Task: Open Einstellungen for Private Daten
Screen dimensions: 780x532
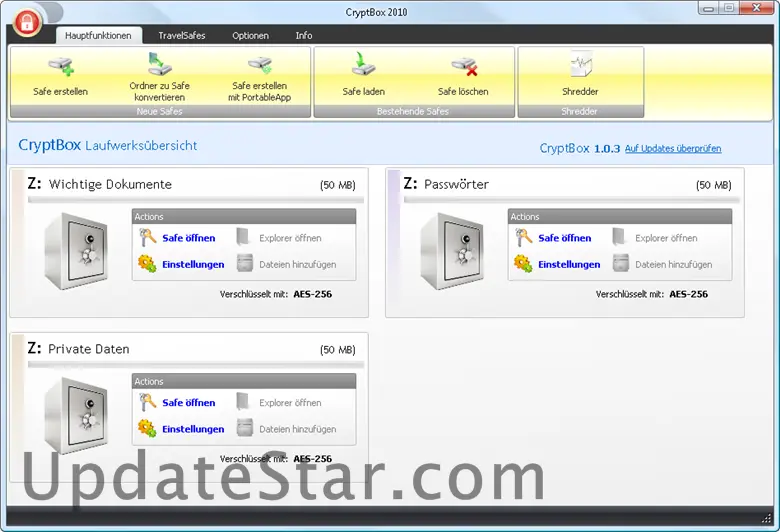Action: coord(193,429)
